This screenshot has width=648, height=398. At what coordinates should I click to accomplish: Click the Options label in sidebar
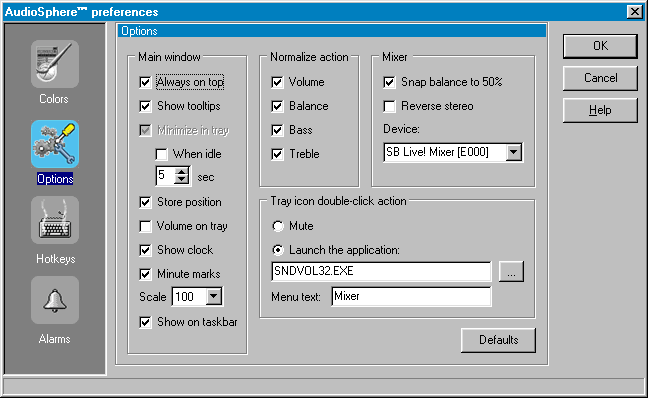(55, 179)
